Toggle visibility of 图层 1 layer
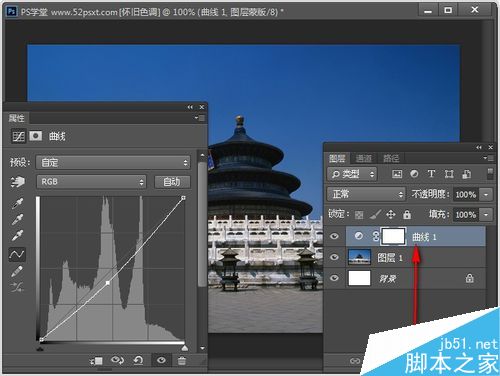The height and width of the screenshot is (376, 500). (x=334, y=257)
